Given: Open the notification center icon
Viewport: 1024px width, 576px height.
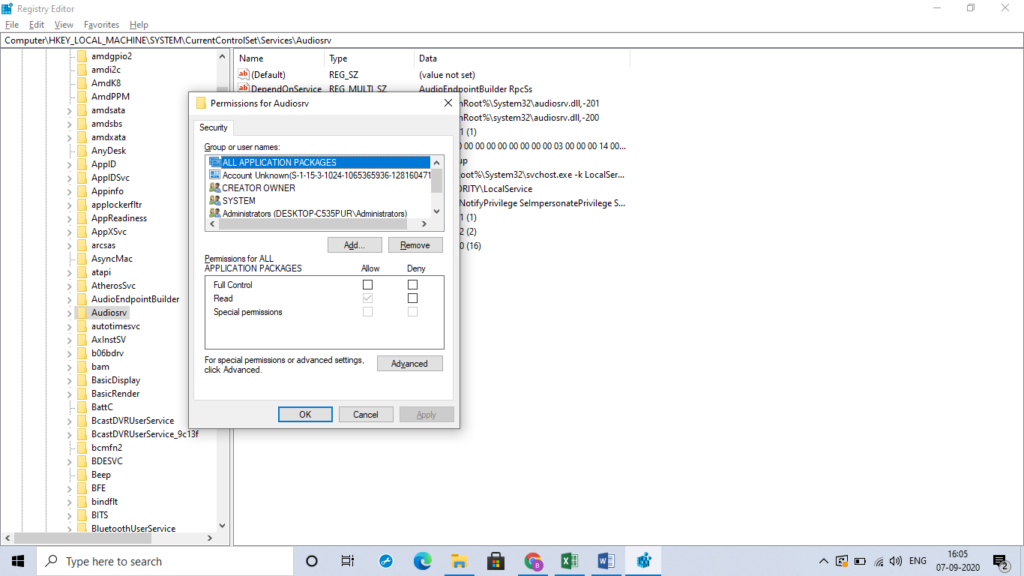Looking at the screenshot, I should [998, 561].
